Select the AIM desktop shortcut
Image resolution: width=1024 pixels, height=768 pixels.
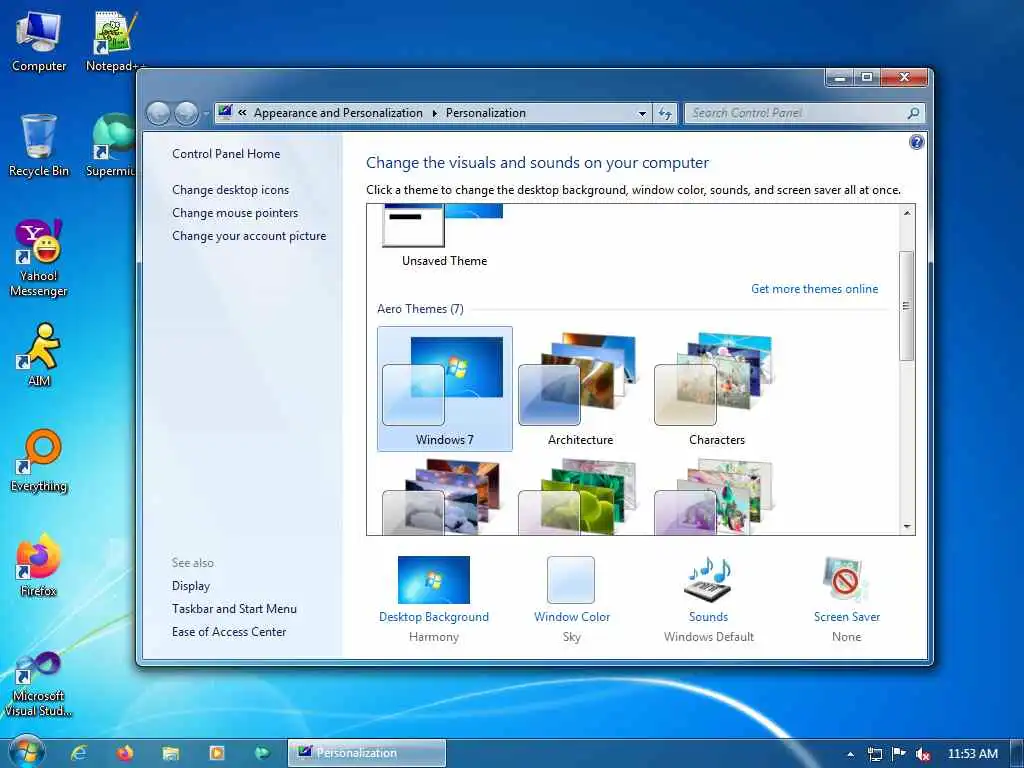click(x=39, y=355)
